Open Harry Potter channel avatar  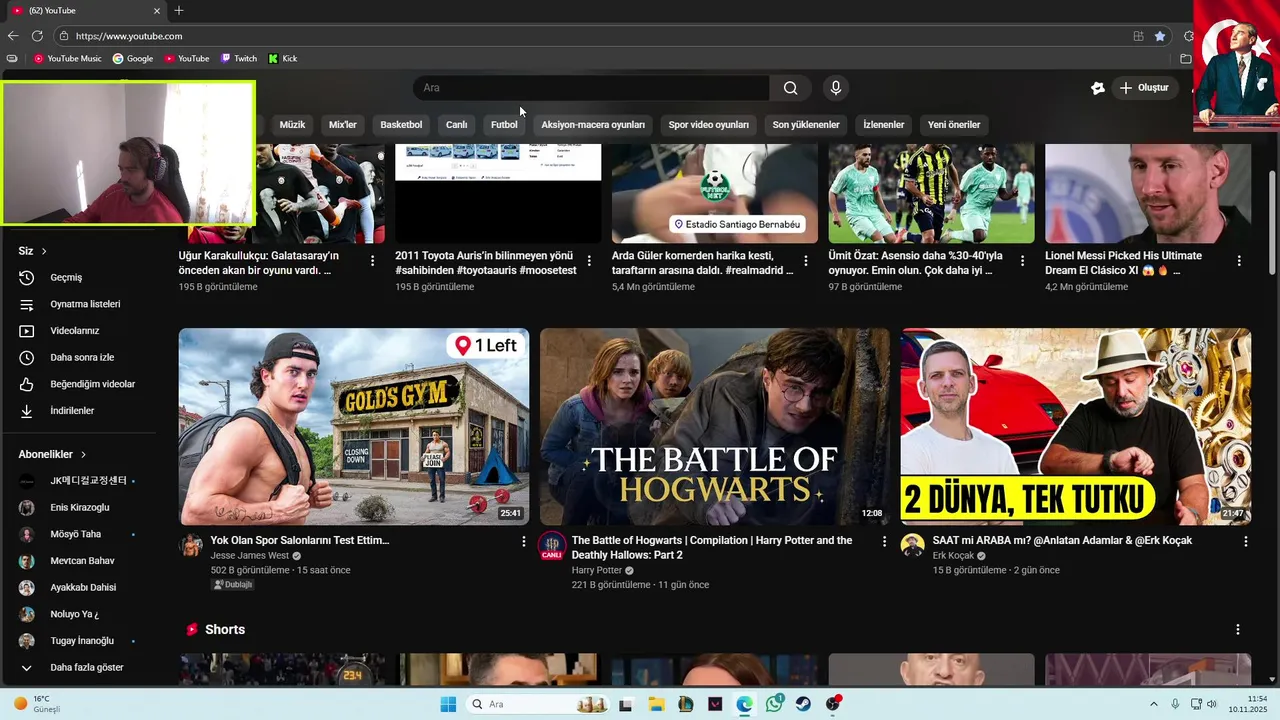coord(552,546)
